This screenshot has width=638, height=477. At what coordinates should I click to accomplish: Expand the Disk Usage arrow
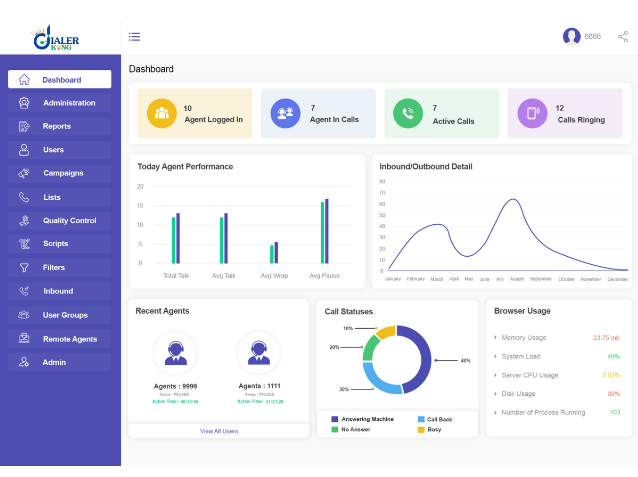(x=495, y=394)
